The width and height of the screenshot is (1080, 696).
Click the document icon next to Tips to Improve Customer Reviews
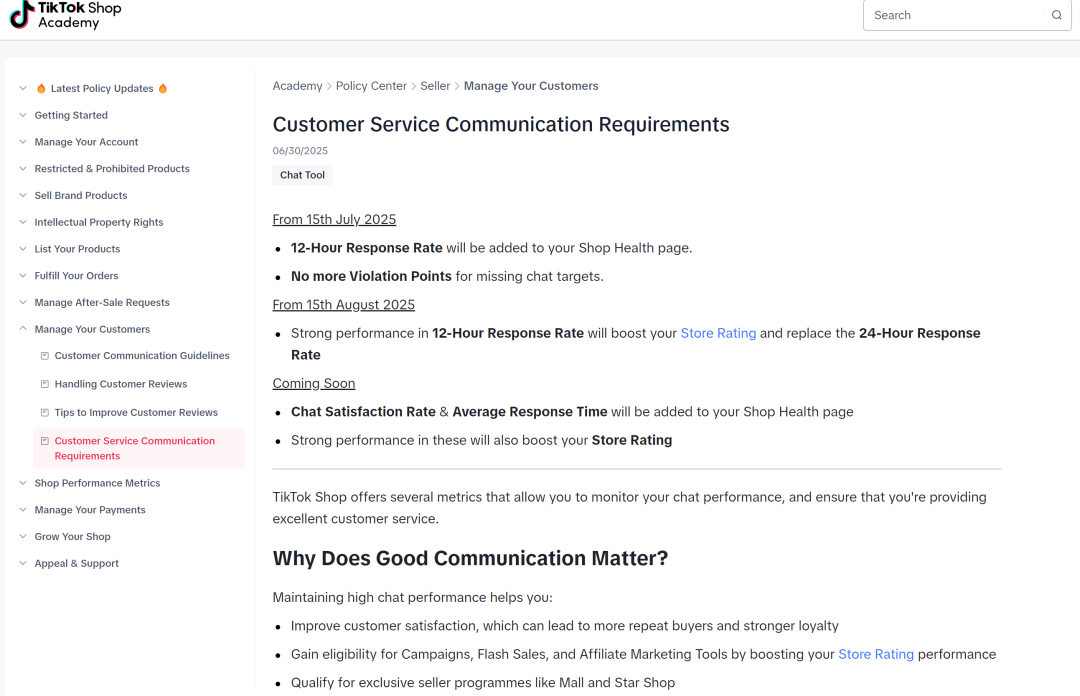pyautogui.click(x=45, y=412)
